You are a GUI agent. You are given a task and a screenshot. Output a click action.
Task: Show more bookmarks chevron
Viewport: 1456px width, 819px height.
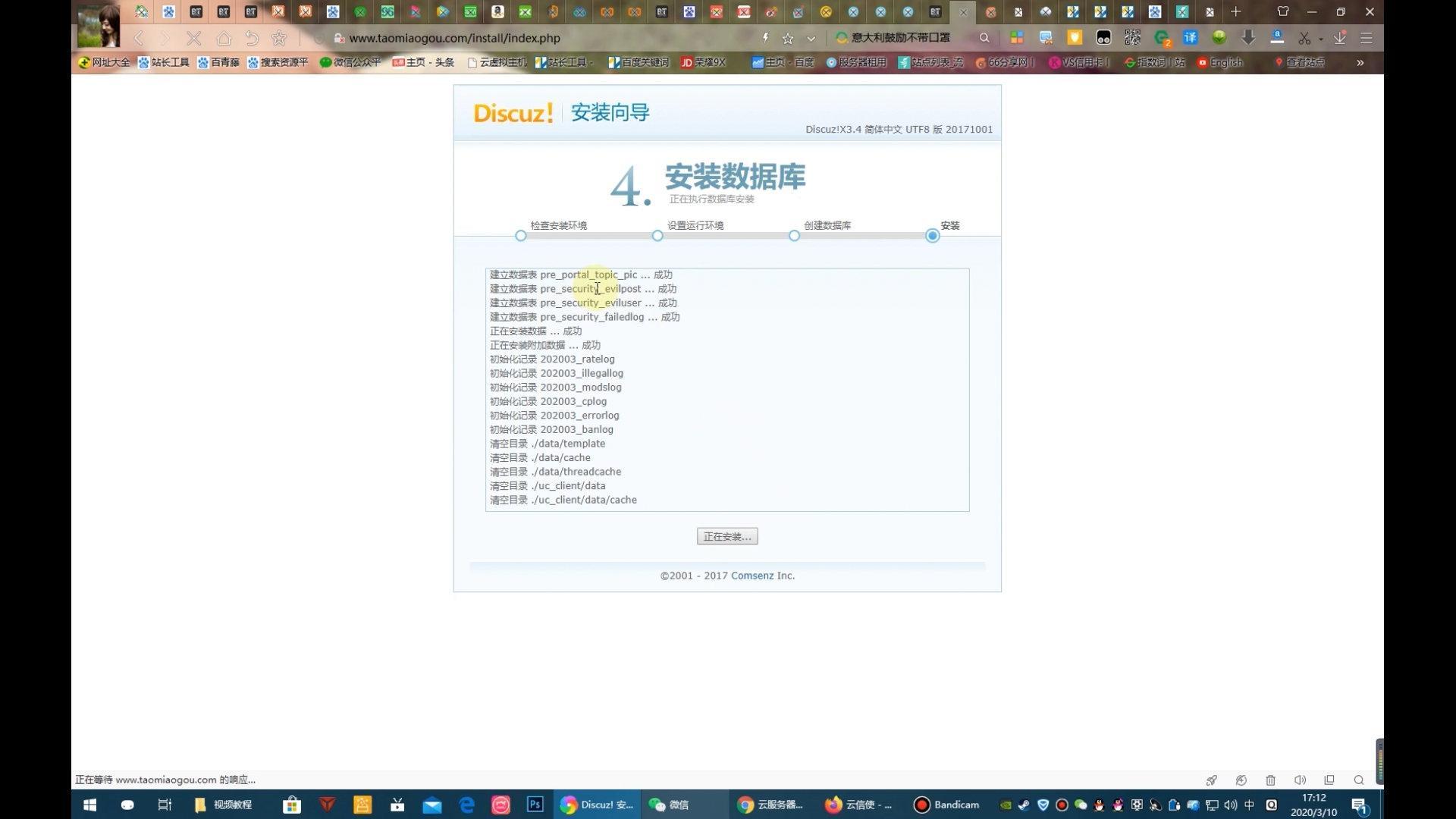(x=1360, y=62)
